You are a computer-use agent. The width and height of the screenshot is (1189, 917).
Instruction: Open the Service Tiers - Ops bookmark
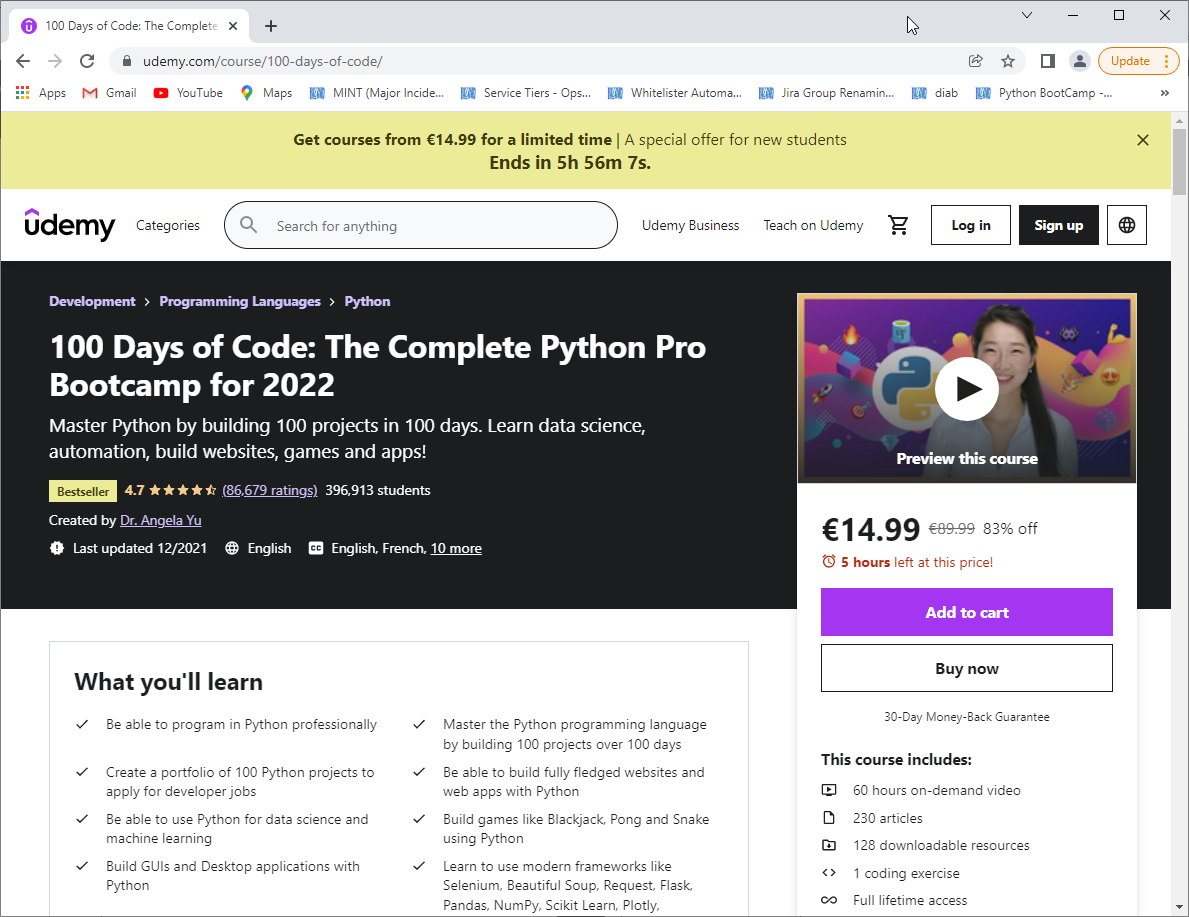(x=526, y=93)
